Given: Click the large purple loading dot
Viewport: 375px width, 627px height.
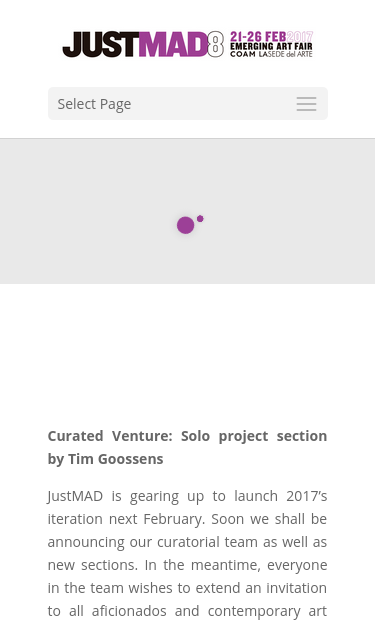Looking at the screenshot, I should coord(186,225).
